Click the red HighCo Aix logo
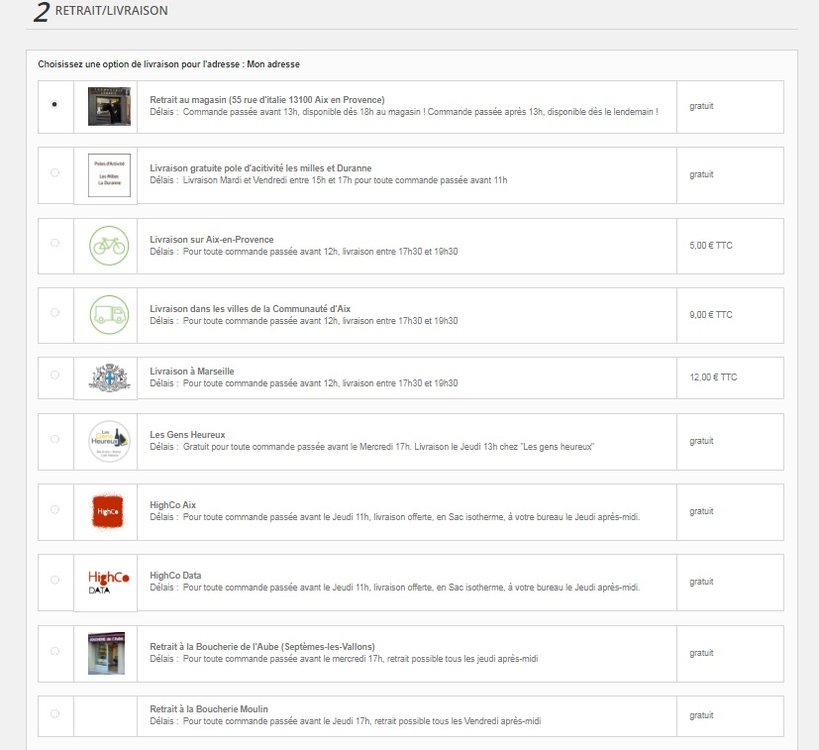 pyautogui.click(x=108, y=511)
